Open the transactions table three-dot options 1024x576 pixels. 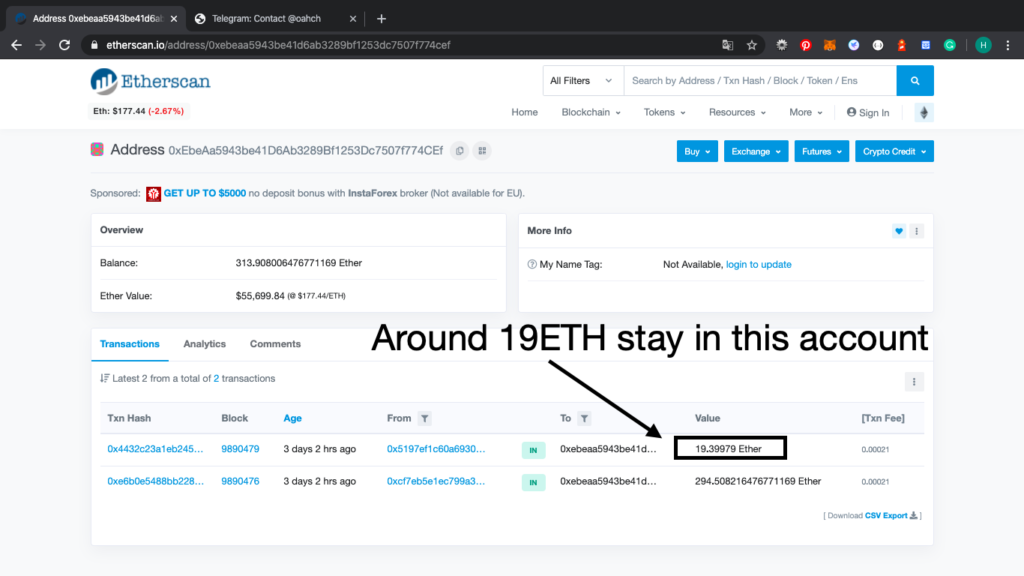pyautogui.click(x=914, y=382)
